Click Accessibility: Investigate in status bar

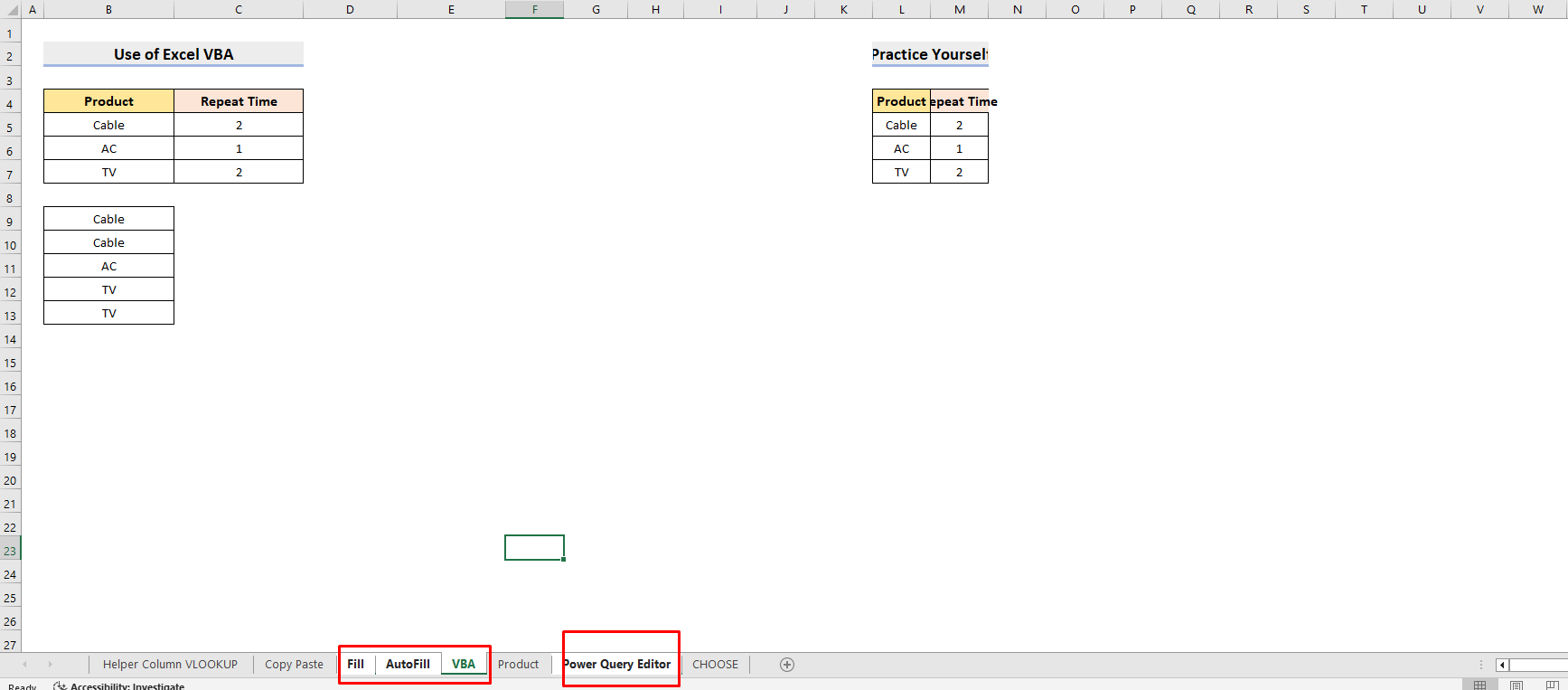pyautogui.click(x=127, y=685)
